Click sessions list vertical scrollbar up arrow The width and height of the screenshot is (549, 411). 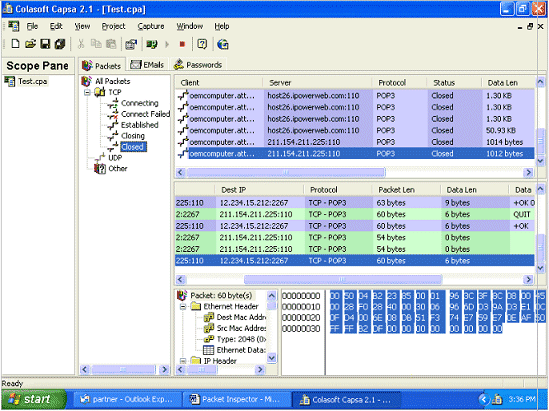click(541, 82)
